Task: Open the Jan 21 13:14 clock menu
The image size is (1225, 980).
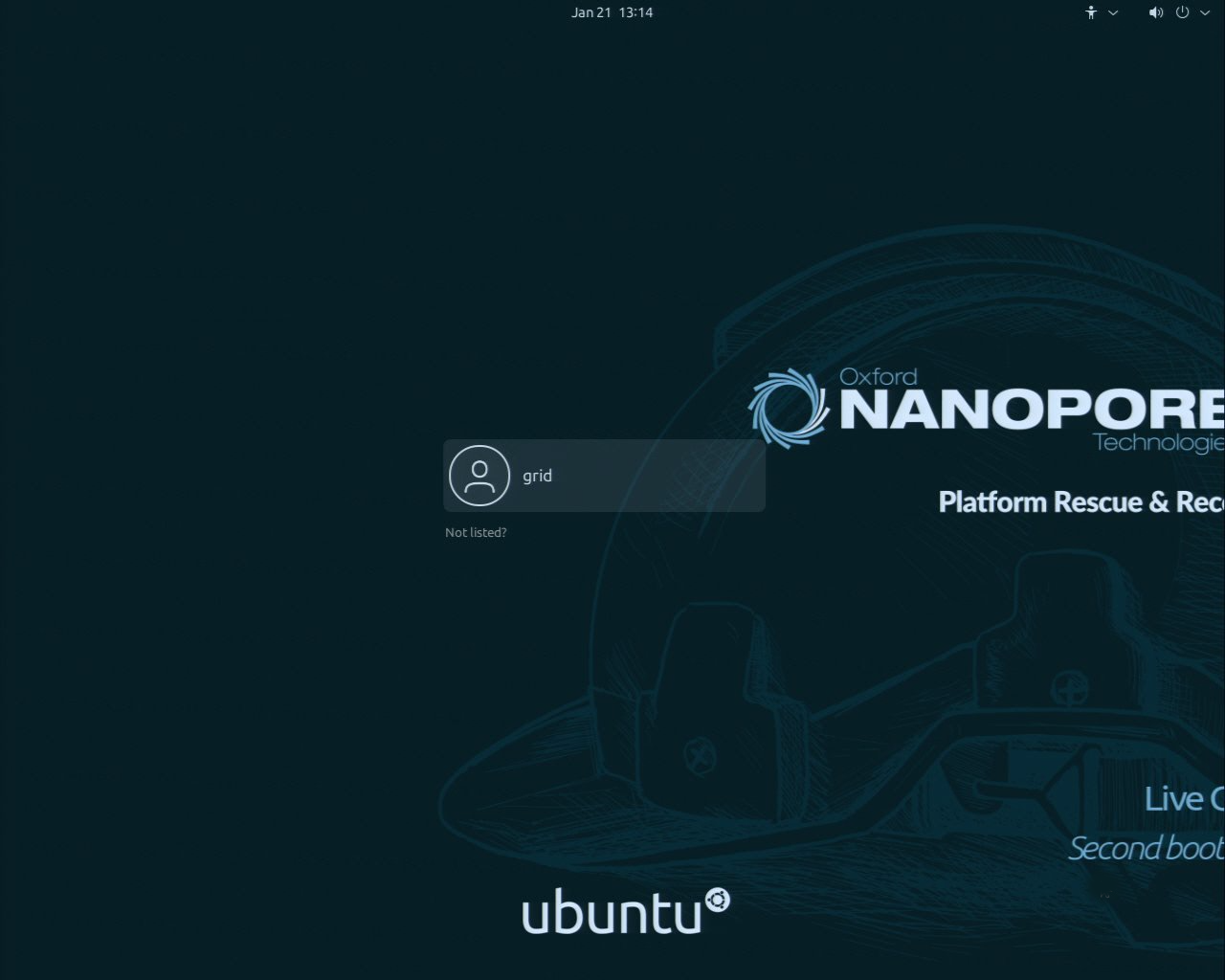Action: (x=612, y=12)
